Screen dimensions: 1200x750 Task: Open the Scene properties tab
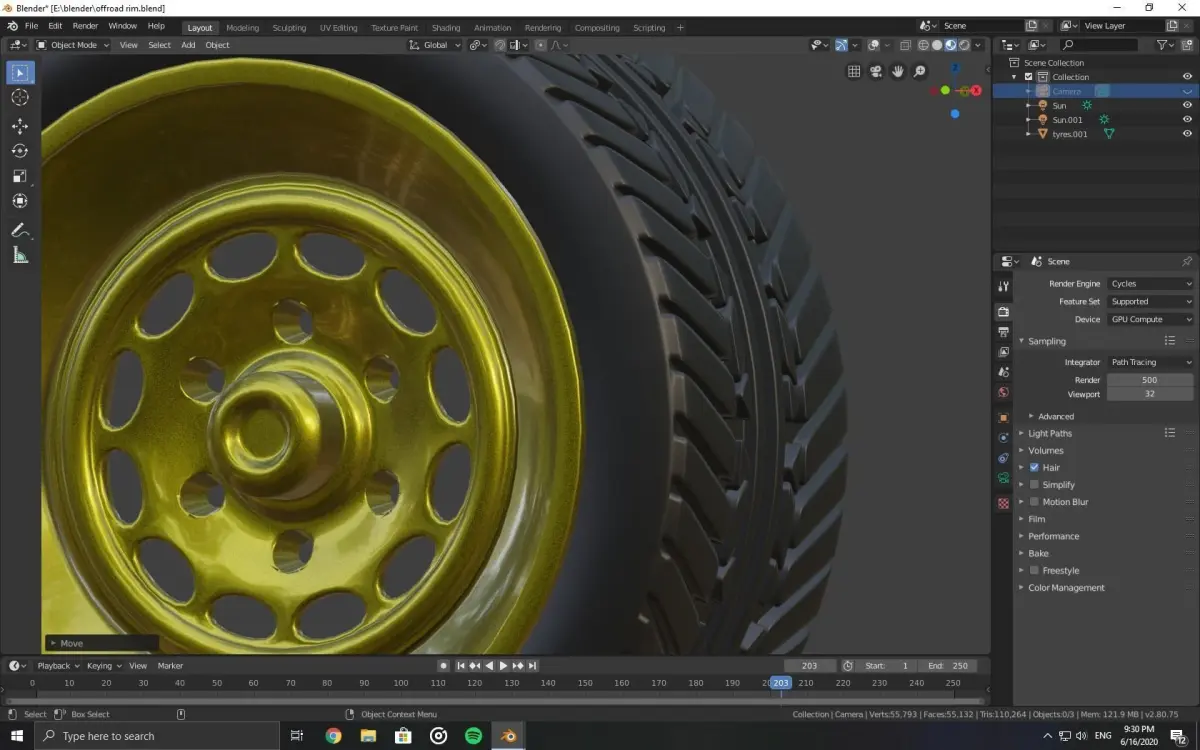1003,372
